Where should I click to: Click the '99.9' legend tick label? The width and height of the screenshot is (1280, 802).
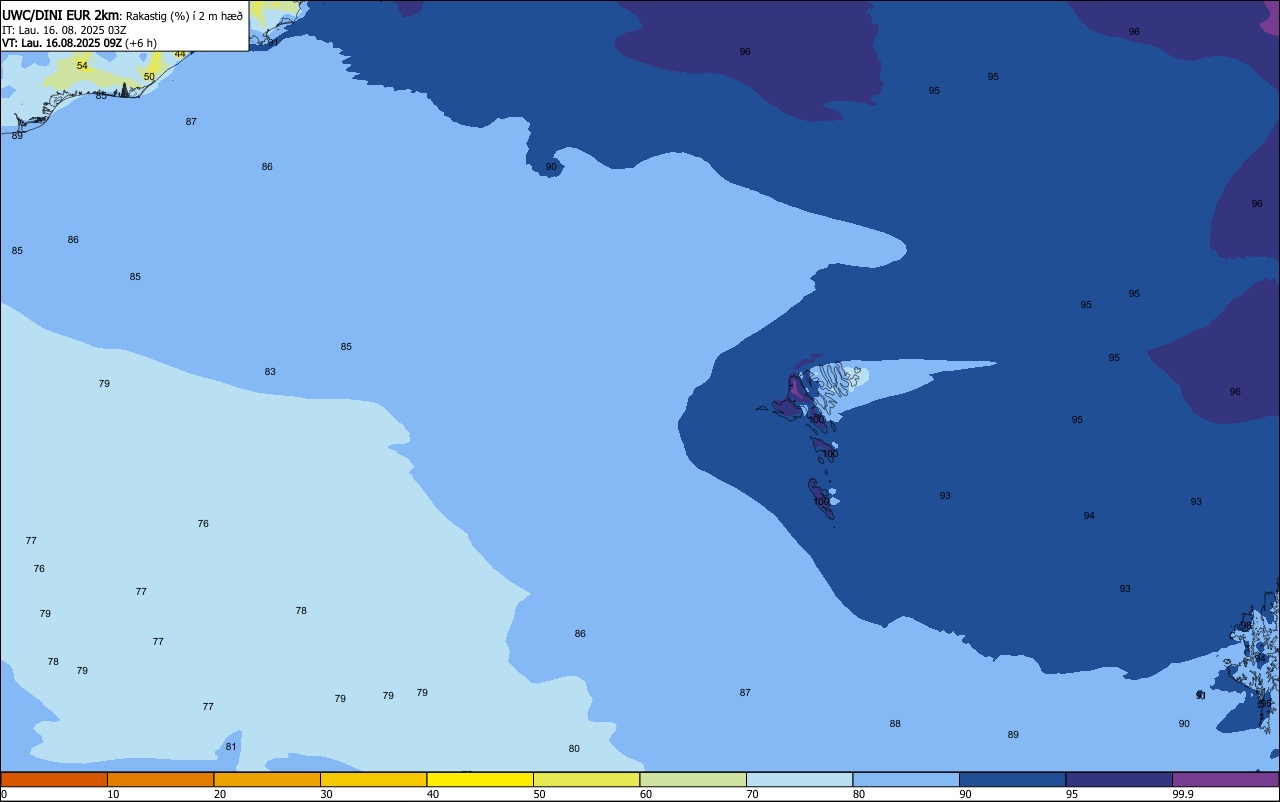tap(1183, 794)
